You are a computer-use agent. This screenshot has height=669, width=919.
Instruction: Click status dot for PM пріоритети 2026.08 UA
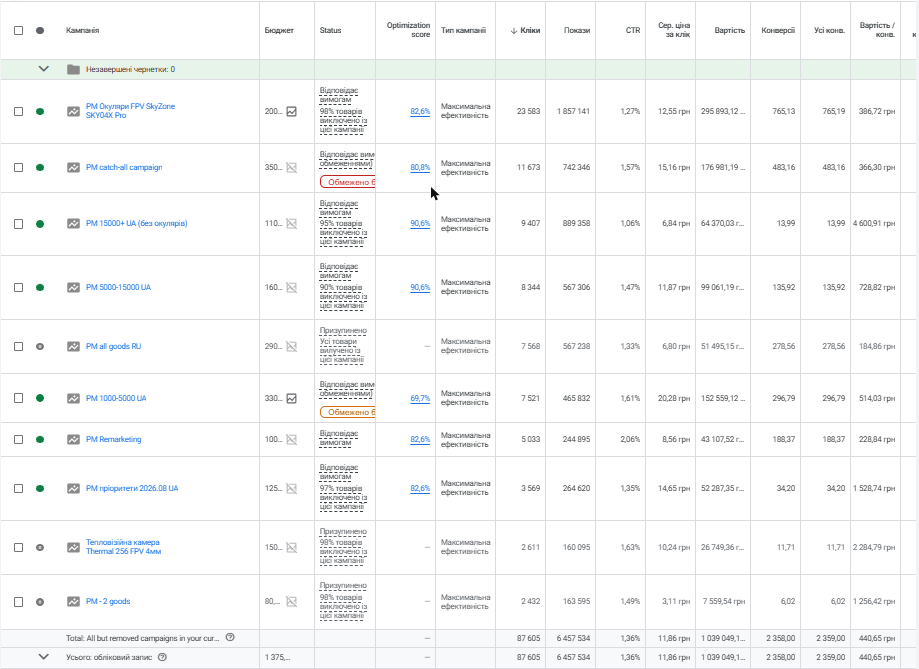coord(40,488)
